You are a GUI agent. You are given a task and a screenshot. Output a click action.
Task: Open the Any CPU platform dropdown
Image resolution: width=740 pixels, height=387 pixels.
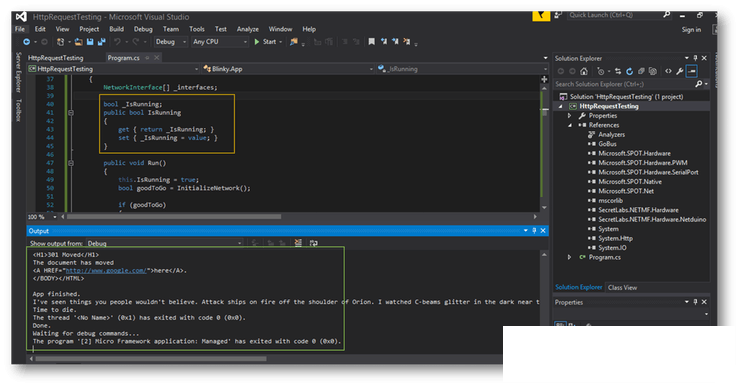pos(219,42)
